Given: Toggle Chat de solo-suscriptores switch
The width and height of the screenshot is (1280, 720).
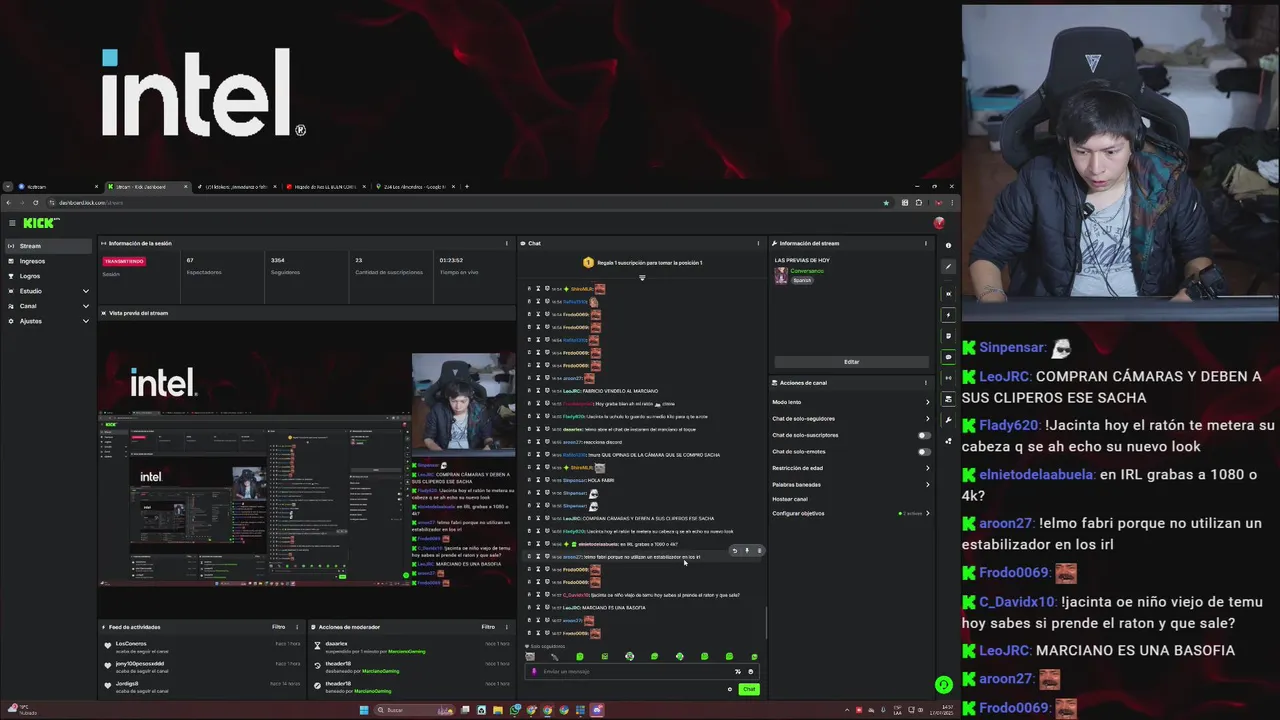Looking at the screenshot, I should point(924,435).
